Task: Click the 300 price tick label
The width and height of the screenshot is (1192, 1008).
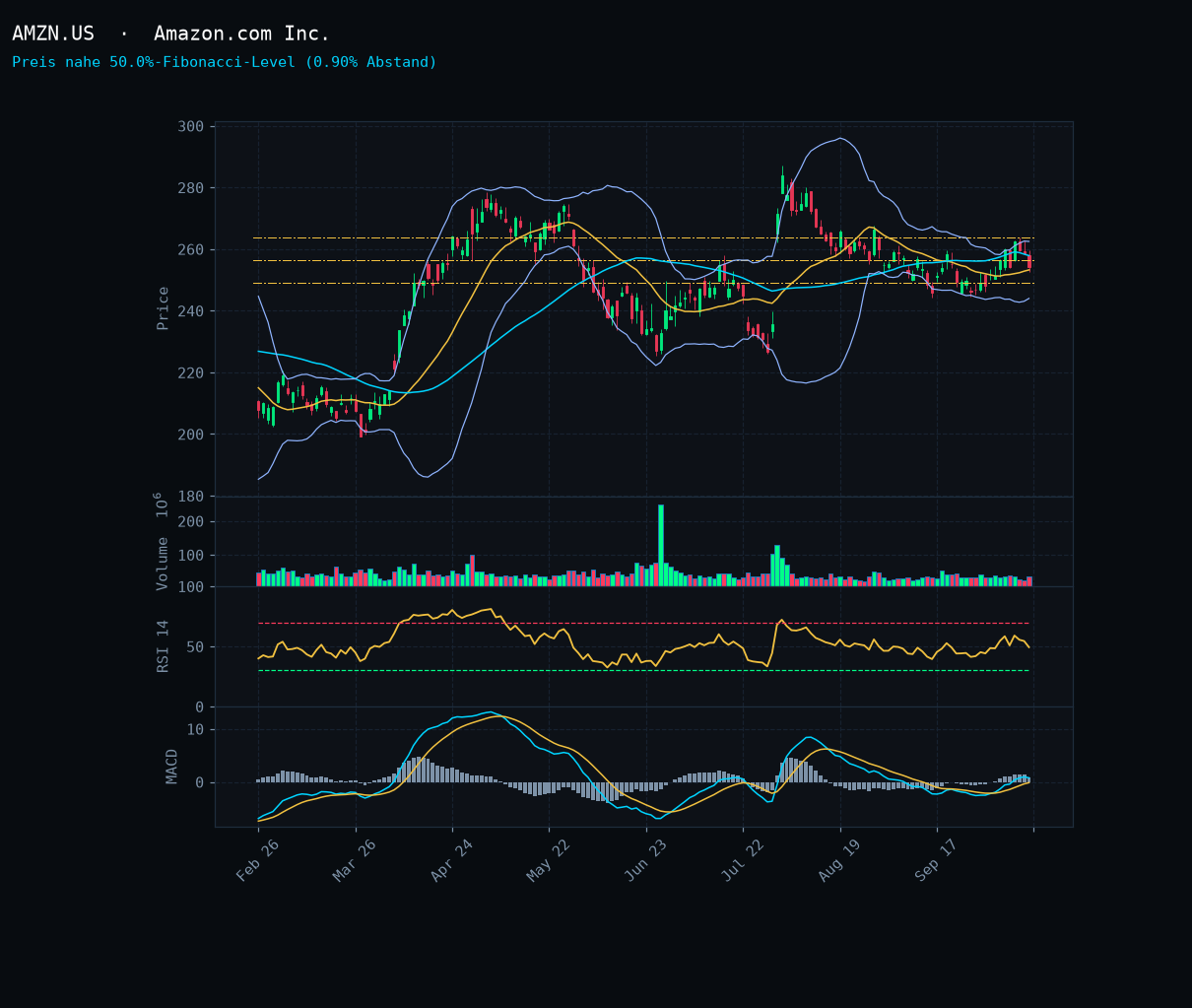Action: (x=191, y=126)
